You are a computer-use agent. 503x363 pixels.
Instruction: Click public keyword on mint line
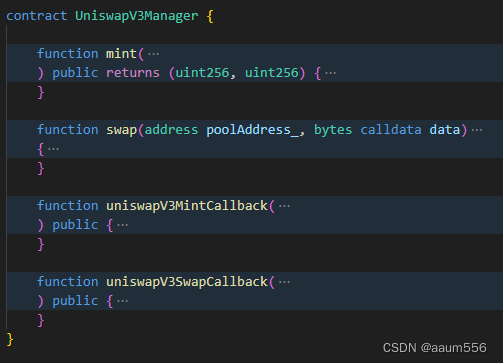pos(75,73)
